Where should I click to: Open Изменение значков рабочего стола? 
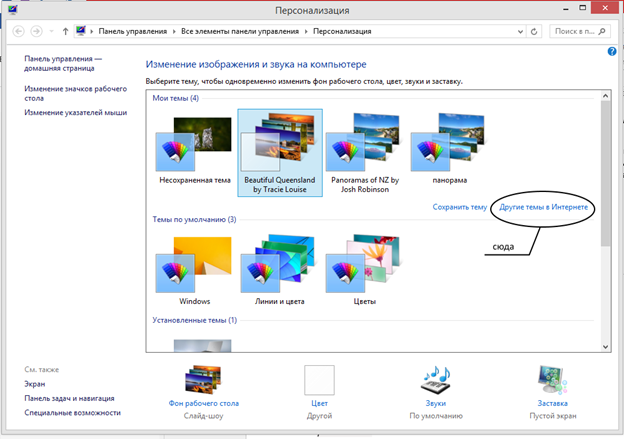[x=76, y=93]
